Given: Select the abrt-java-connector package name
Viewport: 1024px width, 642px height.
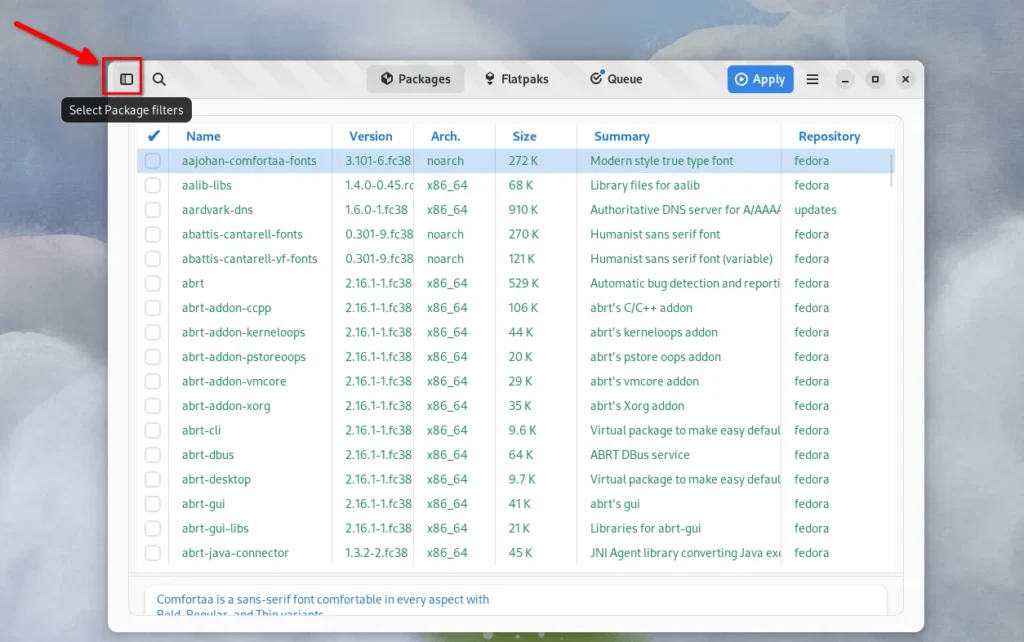Looking at the screenshot, I should point(235,553).
